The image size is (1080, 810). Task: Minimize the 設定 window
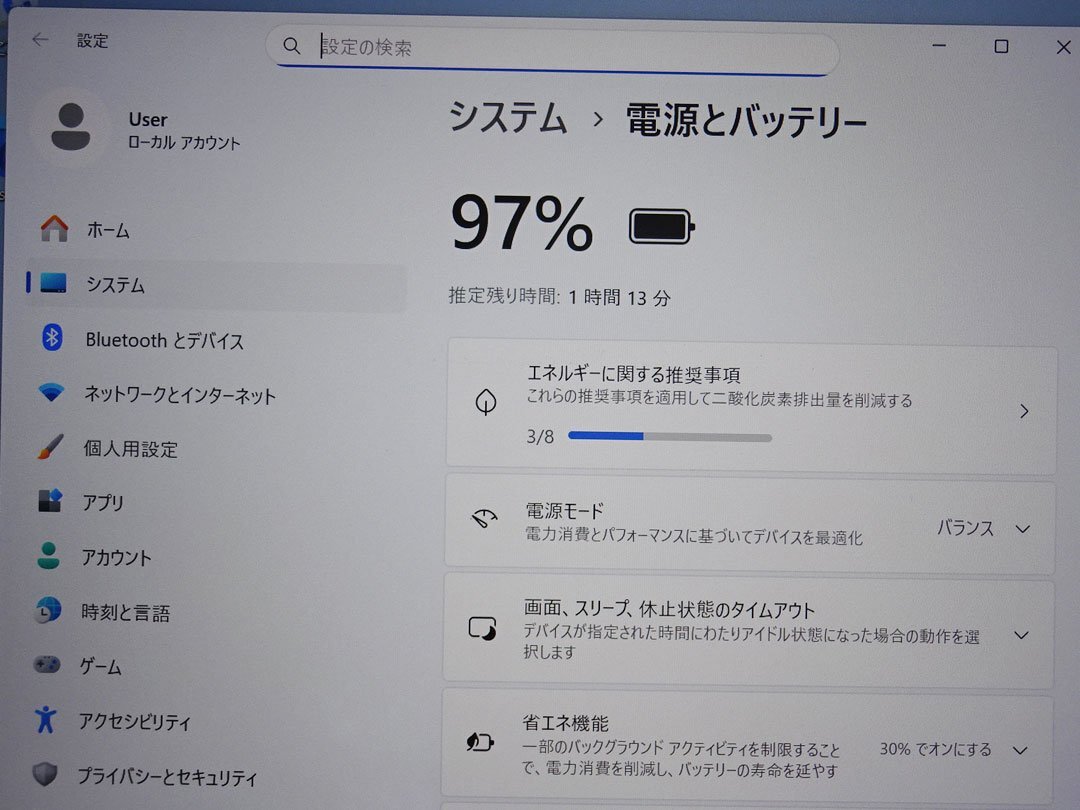click(939, 45)
